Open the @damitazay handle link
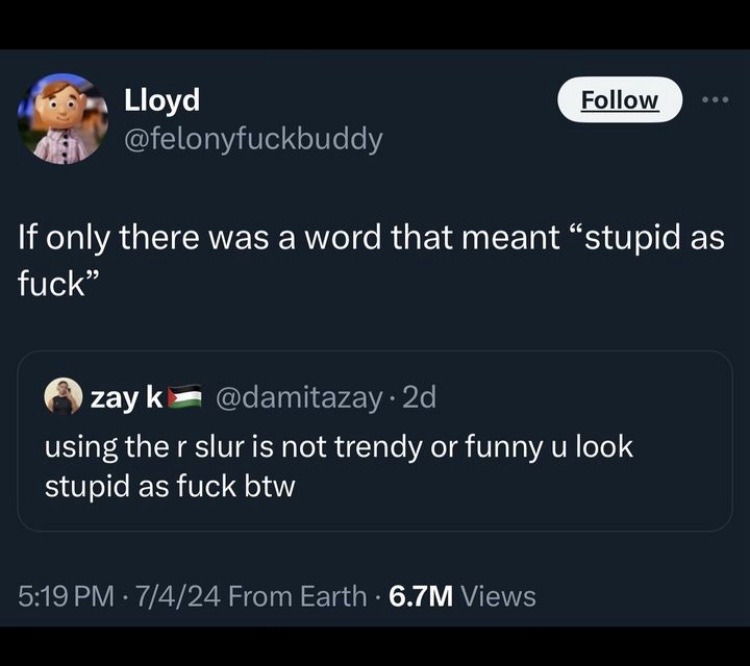The width and height of the screenshot is (750, 666). click(x=298, y=398)
